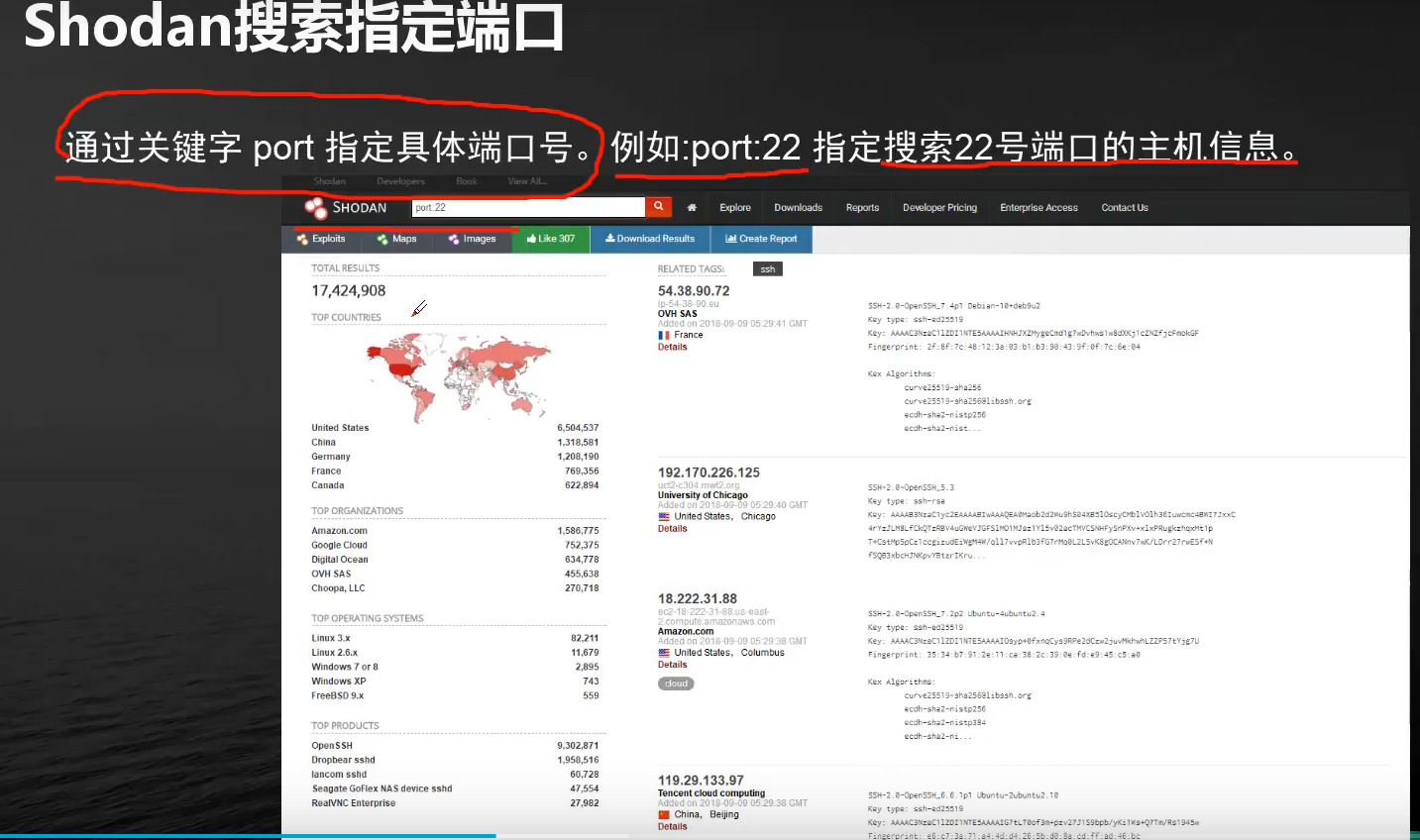Viewport: 1420px width, 840px height.
Task: Open the Explore menu item
Action: pos(735,208)
